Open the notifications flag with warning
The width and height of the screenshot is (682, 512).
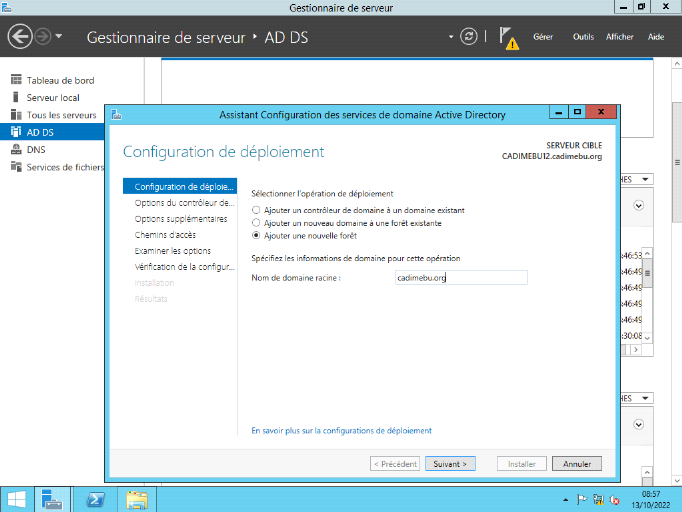click(x=508, y=38)
